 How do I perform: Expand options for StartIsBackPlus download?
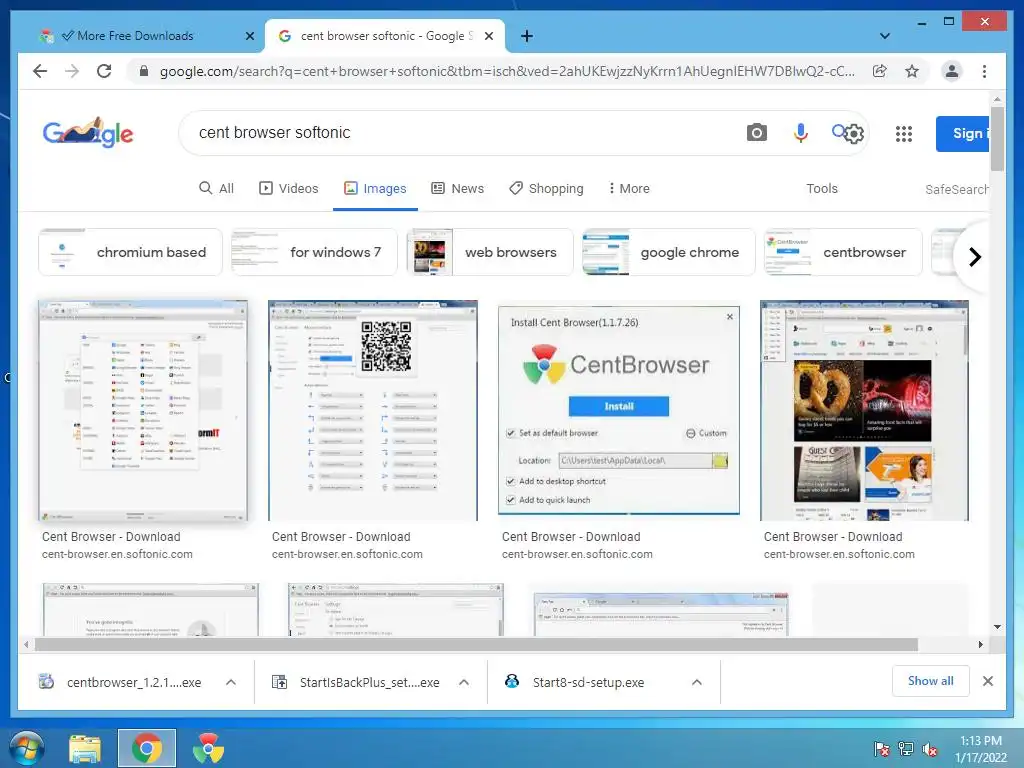click(x=464, y=682)
